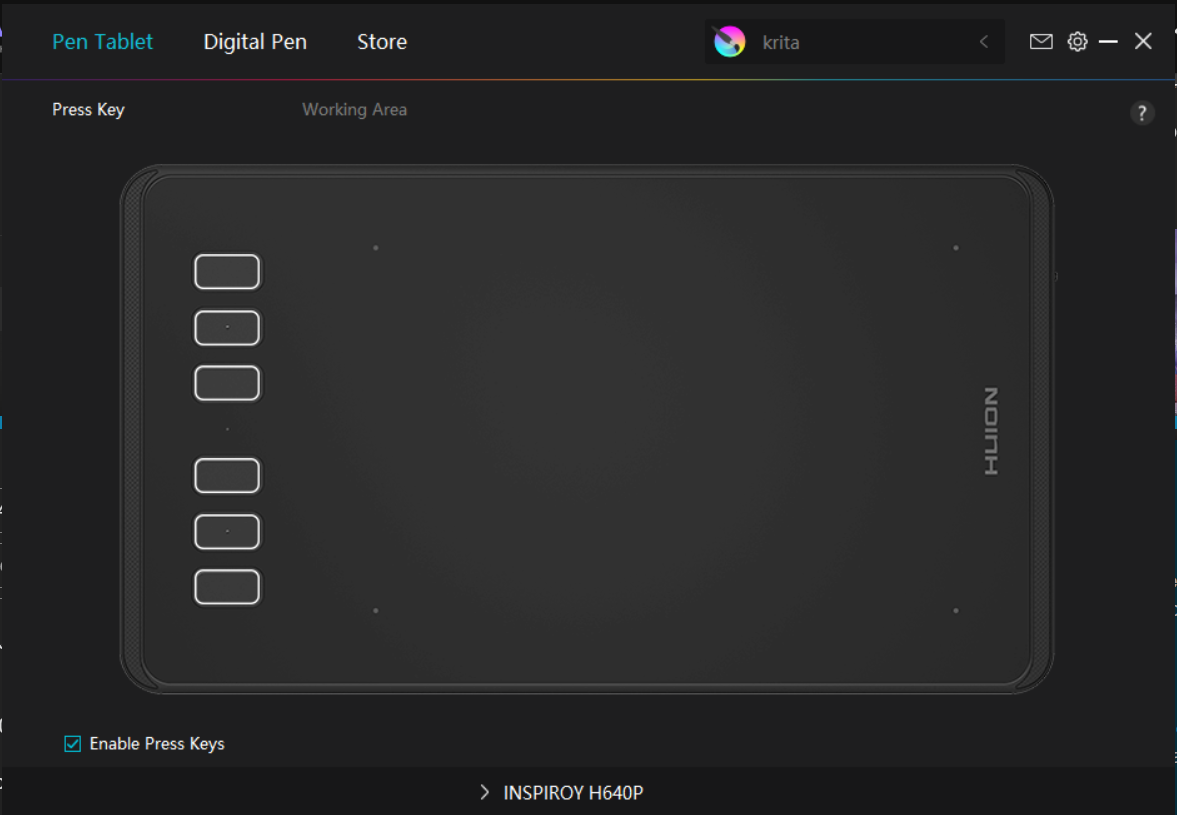Select the second press key from top
This screenshot has width=1177, height=815.
227,328
